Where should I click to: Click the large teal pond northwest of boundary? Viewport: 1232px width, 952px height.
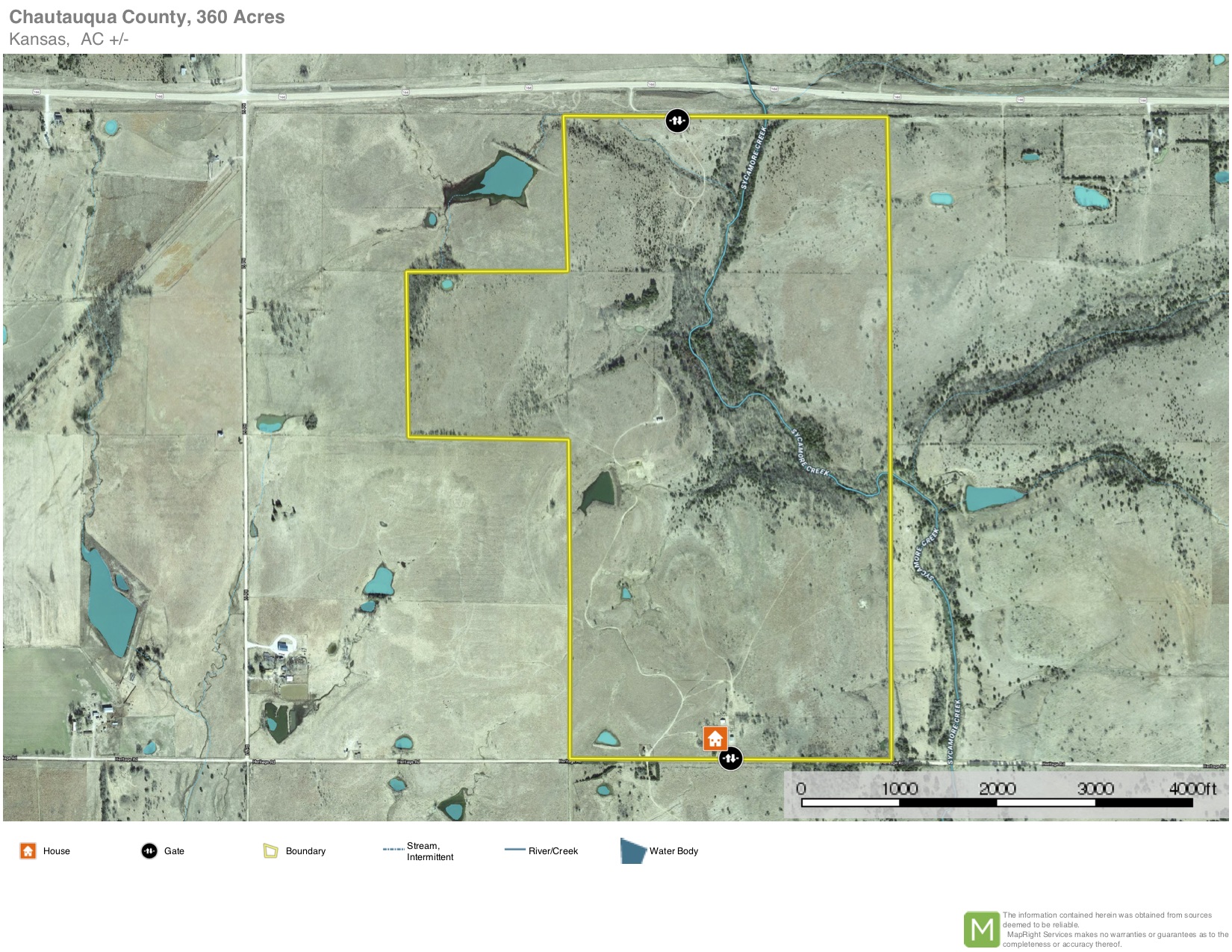point(506,177)
